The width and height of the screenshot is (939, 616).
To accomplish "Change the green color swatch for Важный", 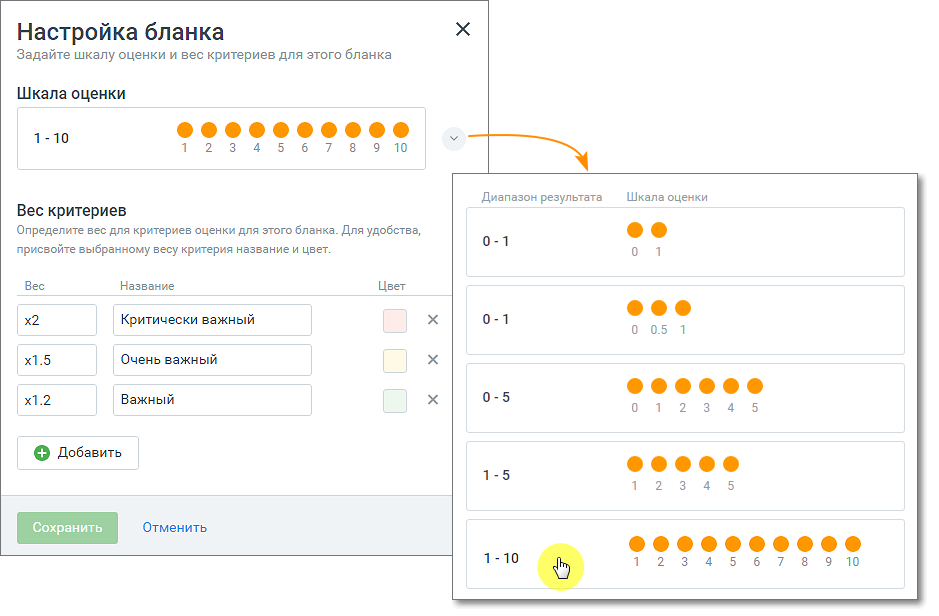I will (395, 400).
